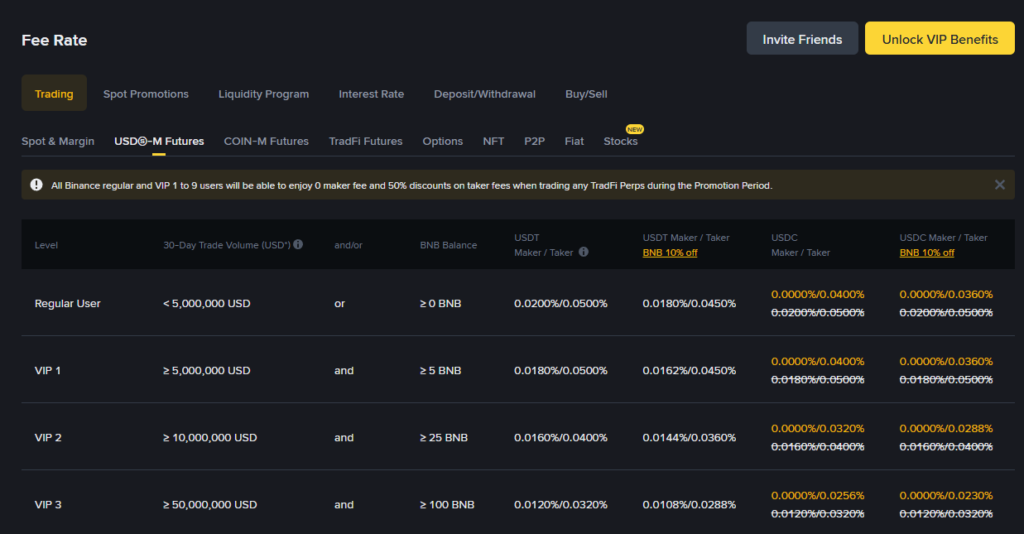1024x534 pixels.
Task: Click the ≥ 10,000,000 USD volume cell
Action: 210,437
